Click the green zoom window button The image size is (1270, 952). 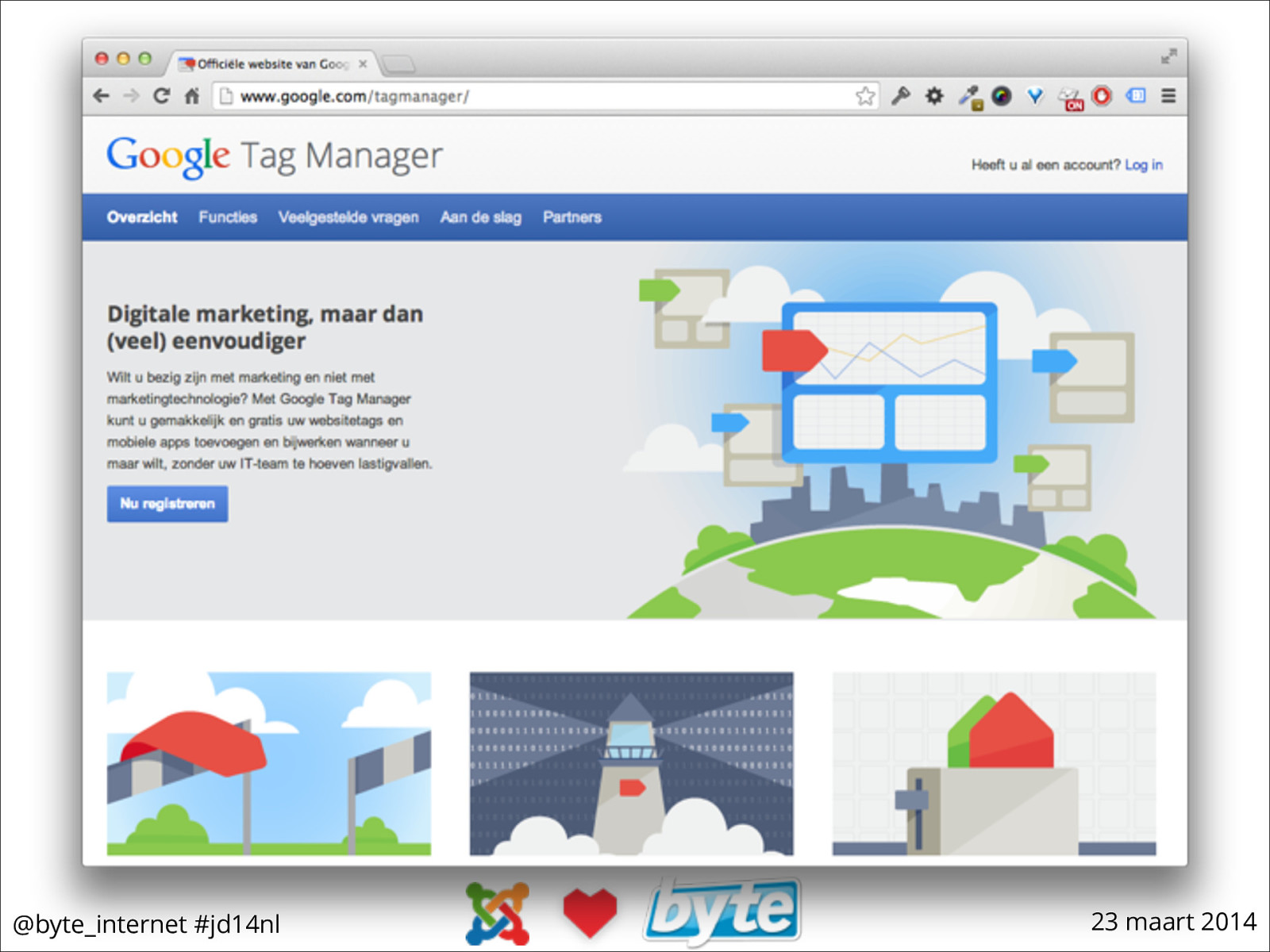click(144, 58)
